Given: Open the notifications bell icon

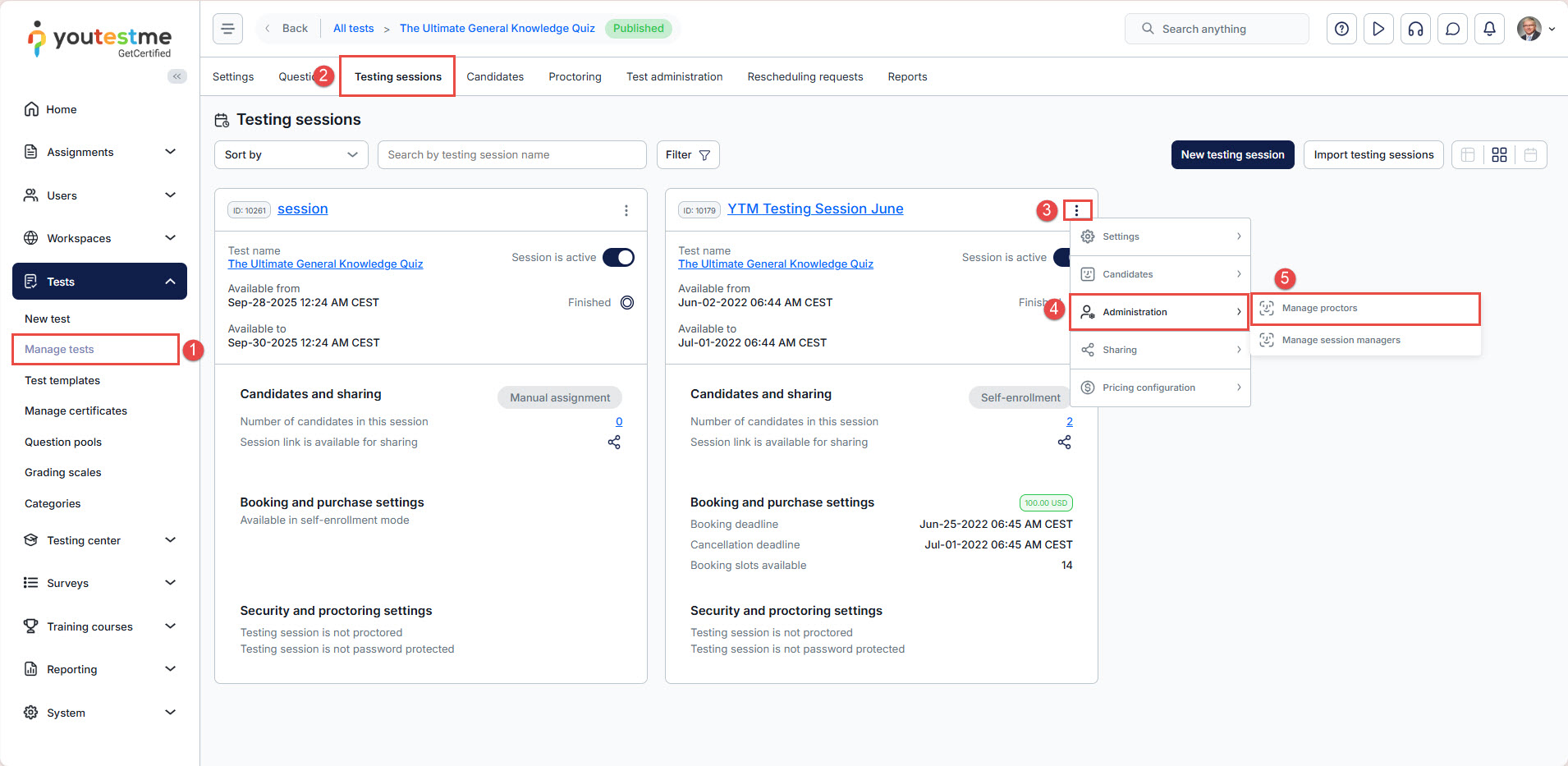Looking at the screenshot, I should 1489,29.
